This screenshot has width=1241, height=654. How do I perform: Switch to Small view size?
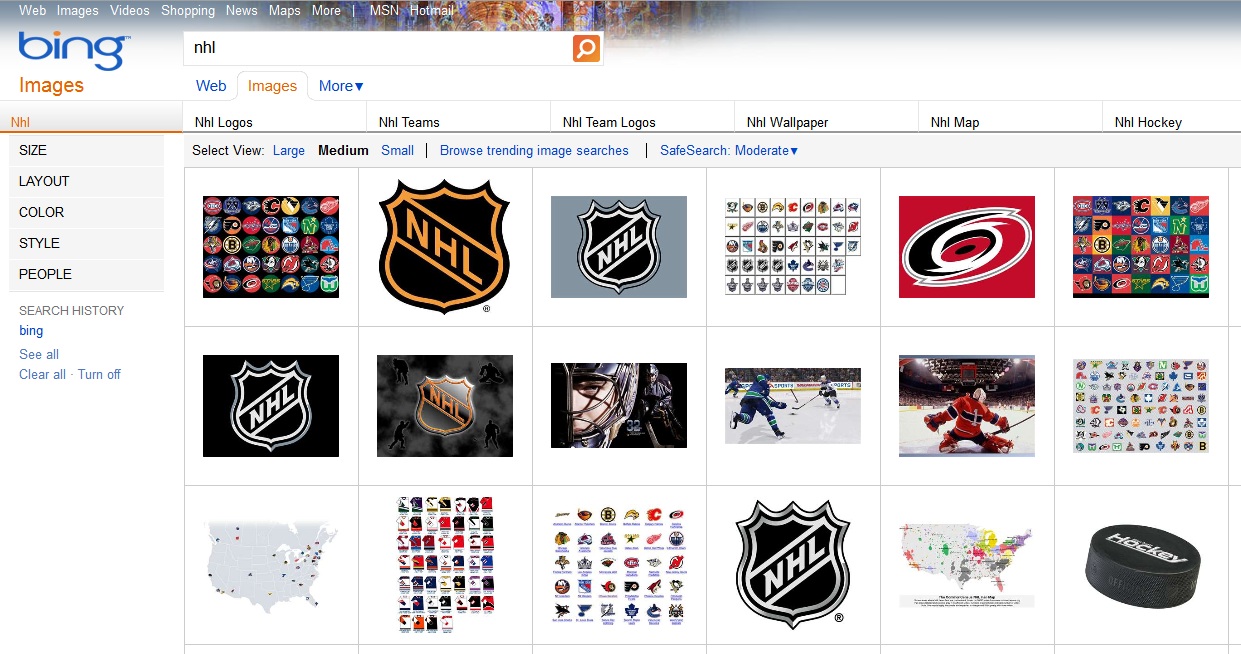coord(397,151)
